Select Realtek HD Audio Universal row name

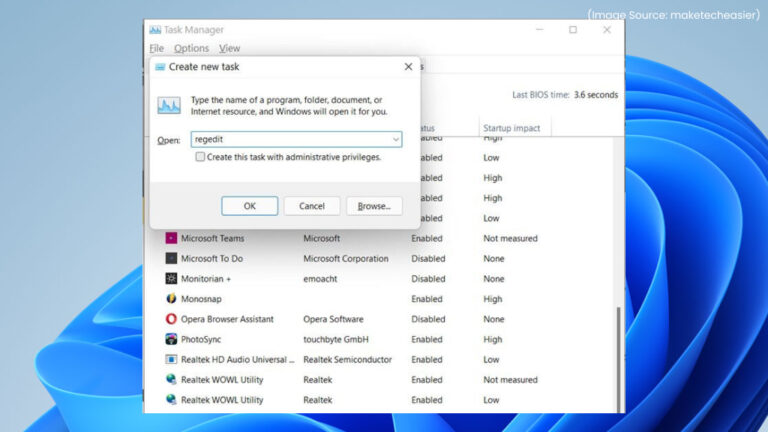pos(238,359)
